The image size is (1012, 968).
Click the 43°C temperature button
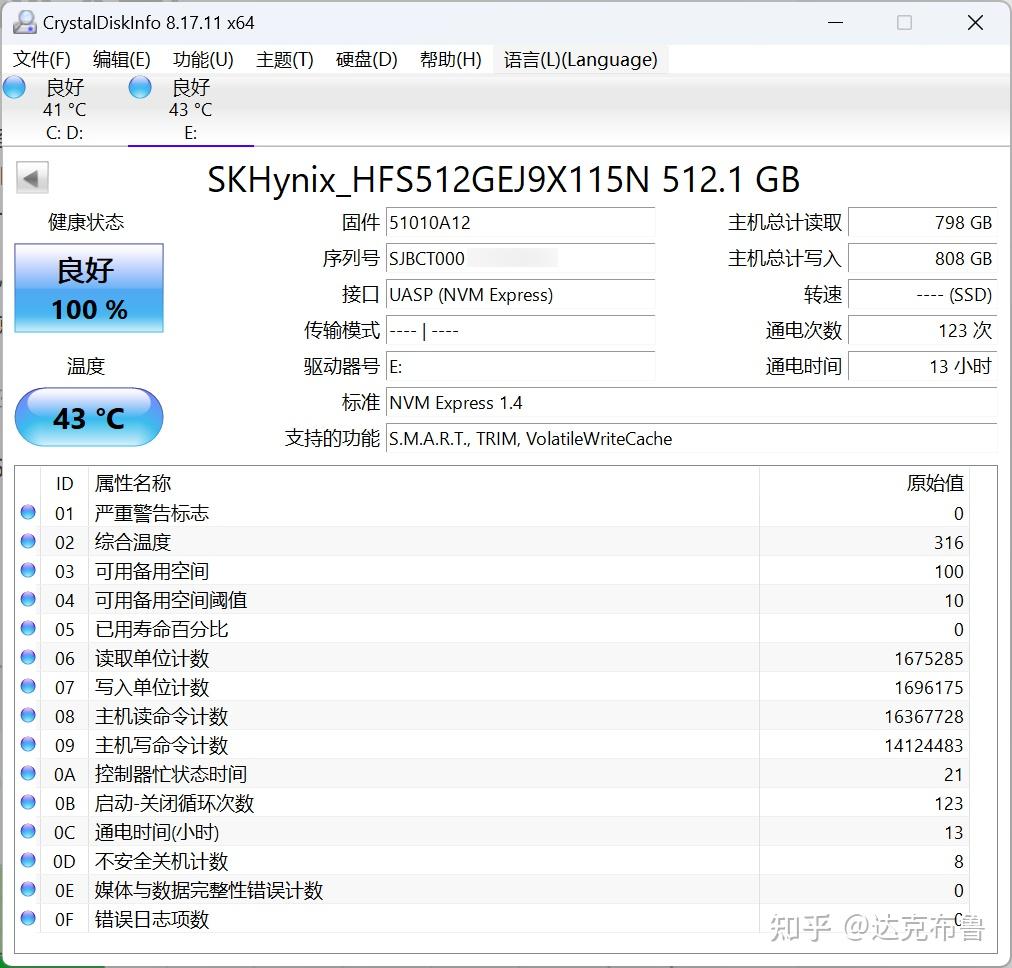tap(88, 417)
